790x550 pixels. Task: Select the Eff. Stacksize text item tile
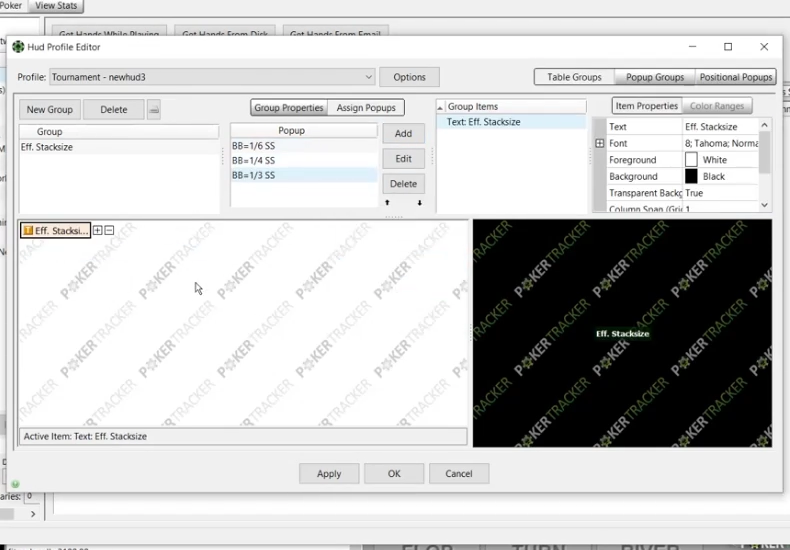click(x=55, y=230)
